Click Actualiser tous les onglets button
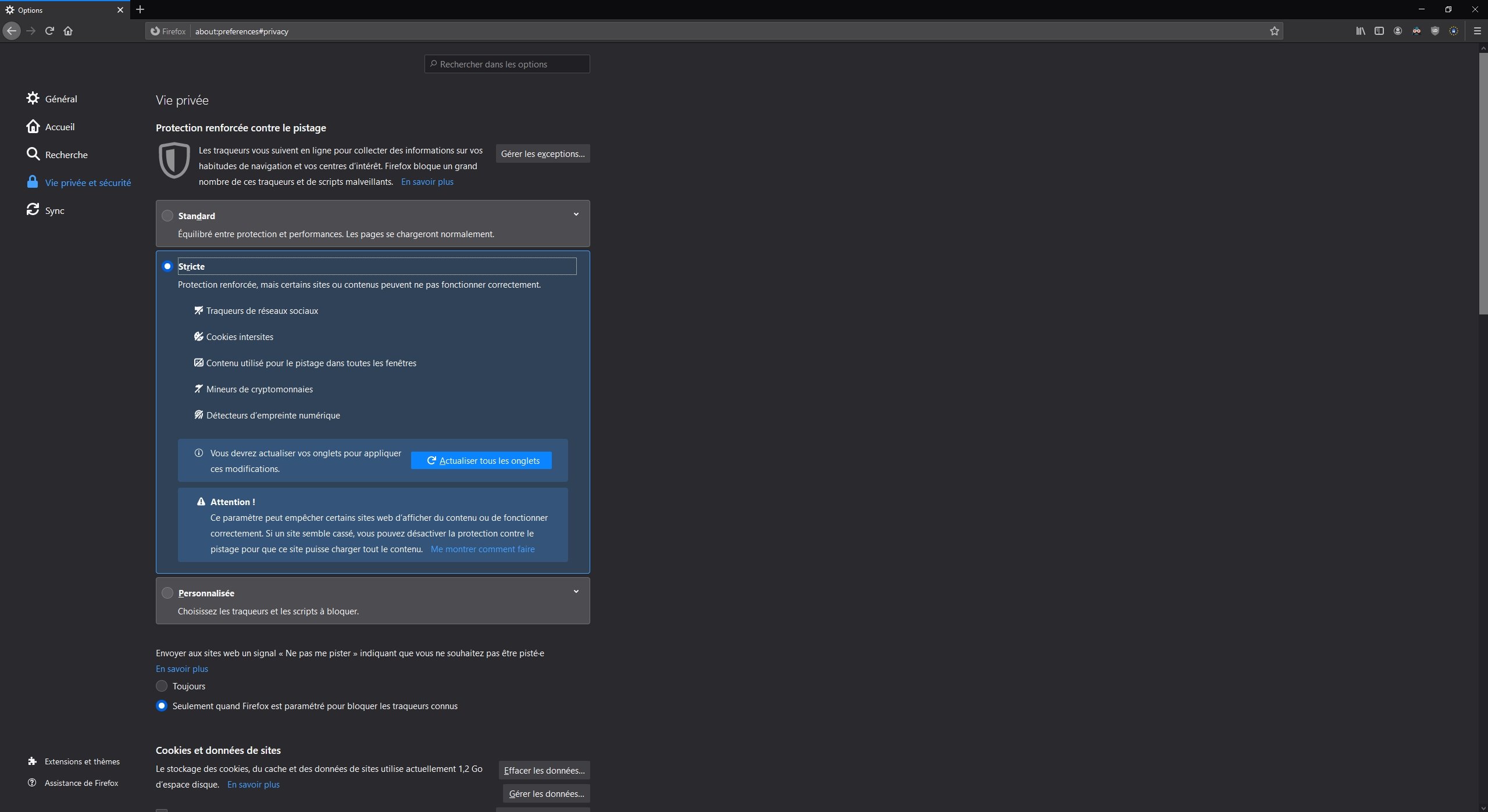 (480, 460)
